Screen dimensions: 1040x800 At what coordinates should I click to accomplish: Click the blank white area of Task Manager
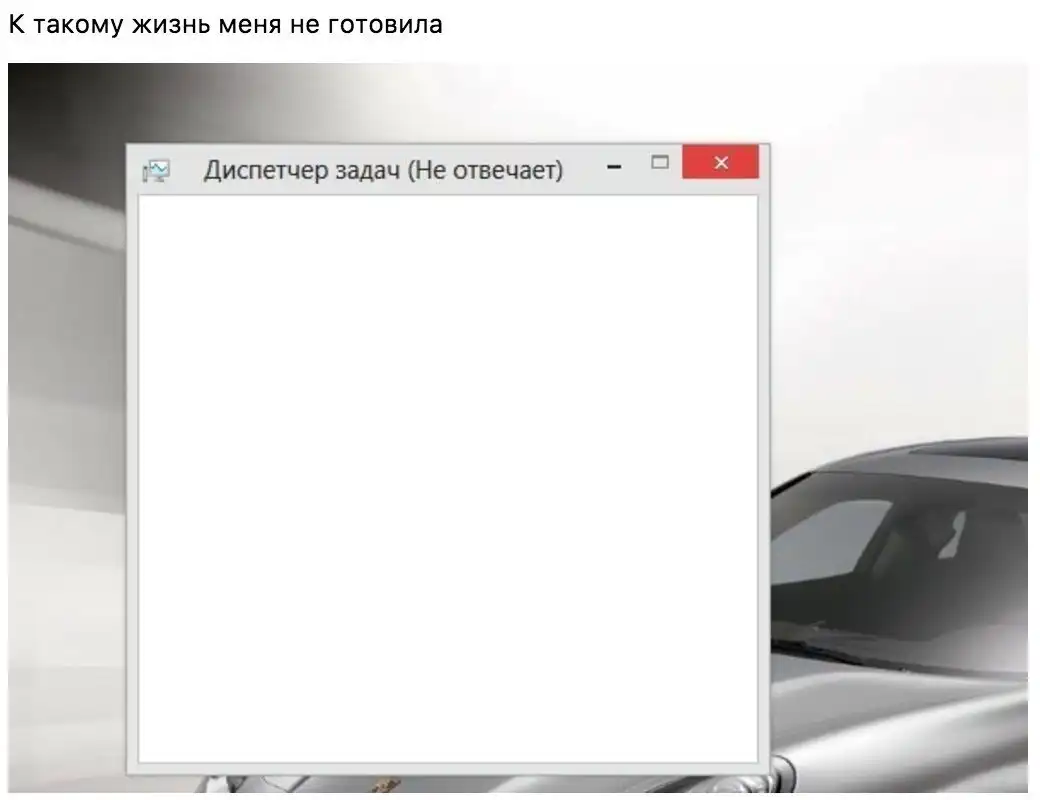point(447,478)
